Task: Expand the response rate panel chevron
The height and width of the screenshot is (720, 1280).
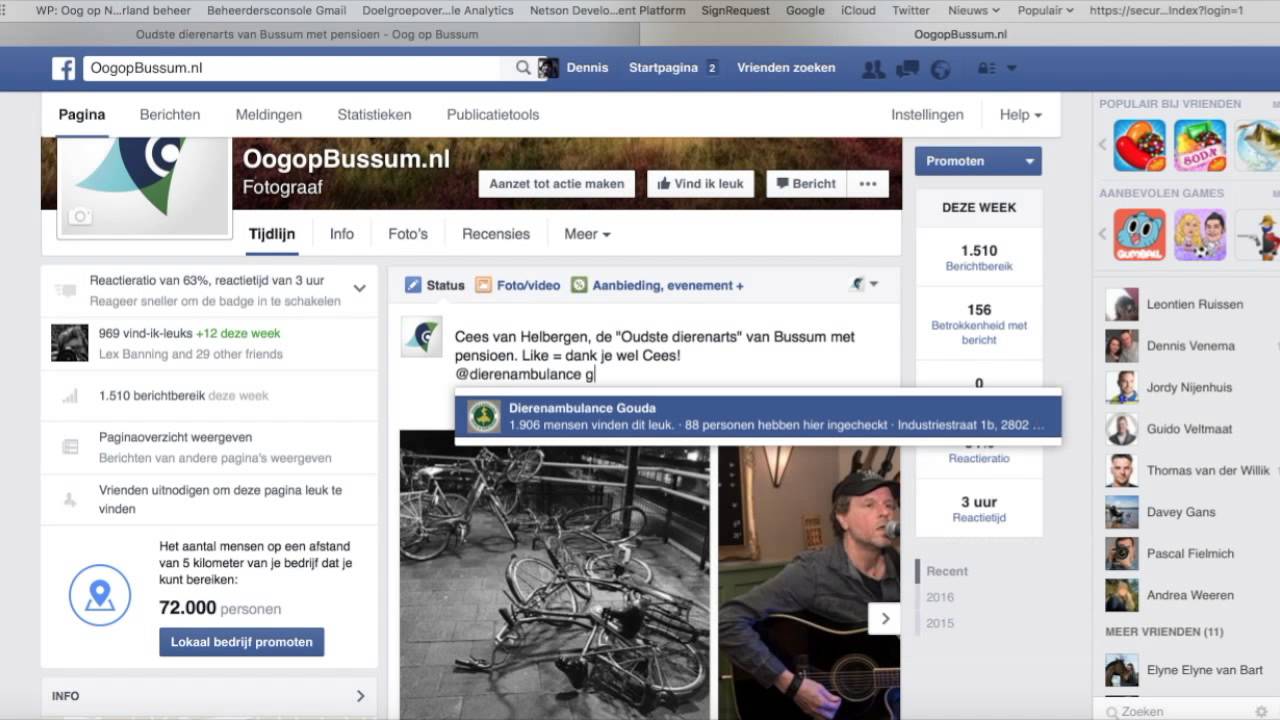Action: pos(360,288)
